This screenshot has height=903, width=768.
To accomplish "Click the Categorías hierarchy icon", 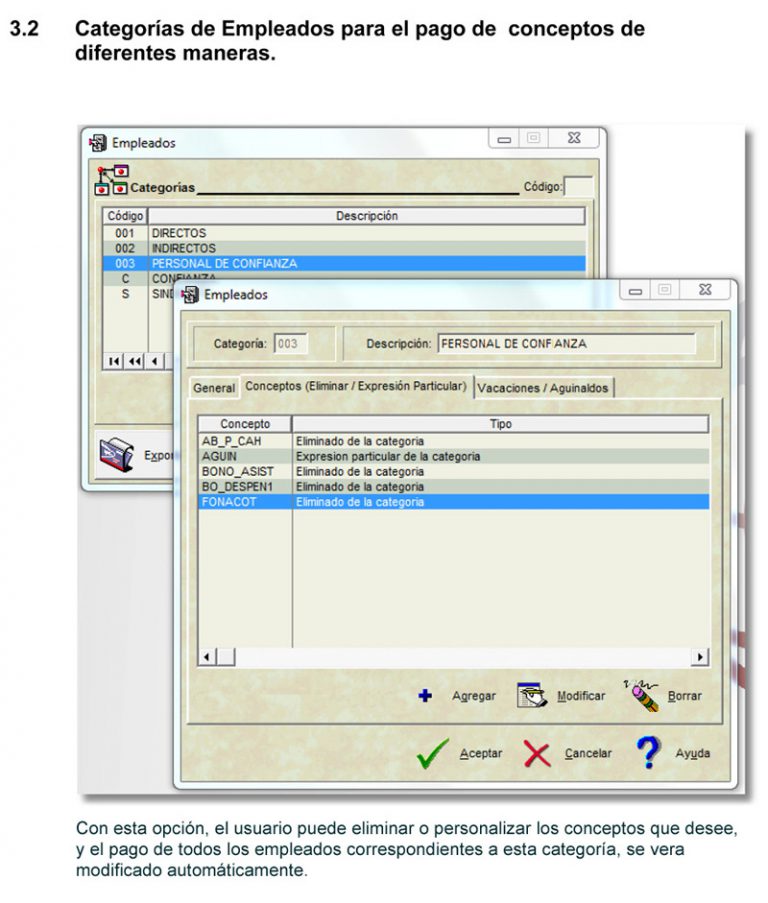I will tap(111, 181).
